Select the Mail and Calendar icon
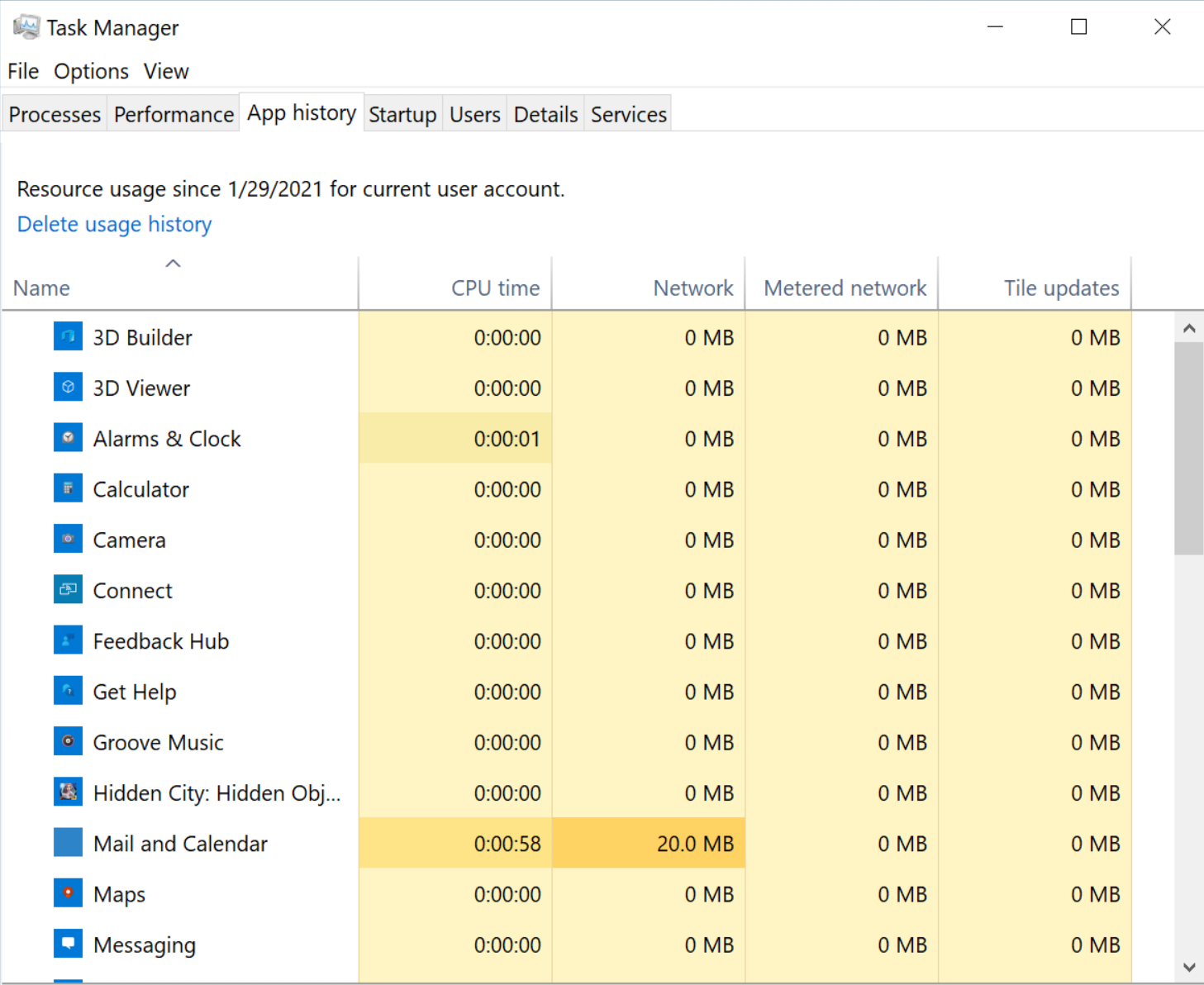Viewport: 1204px width, 985px height. point(68,843)
